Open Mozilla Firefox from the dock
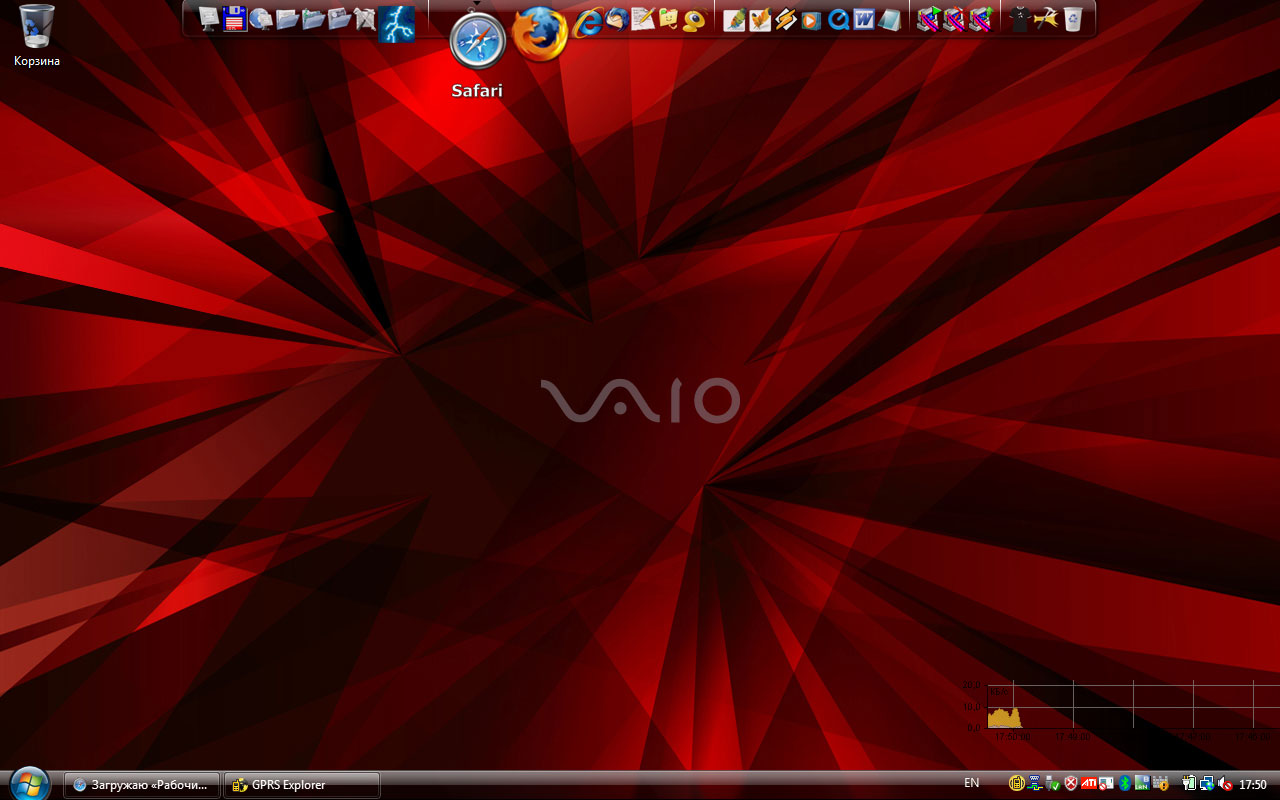Screen dimensions: 1280x800 (x=540, y=34)
